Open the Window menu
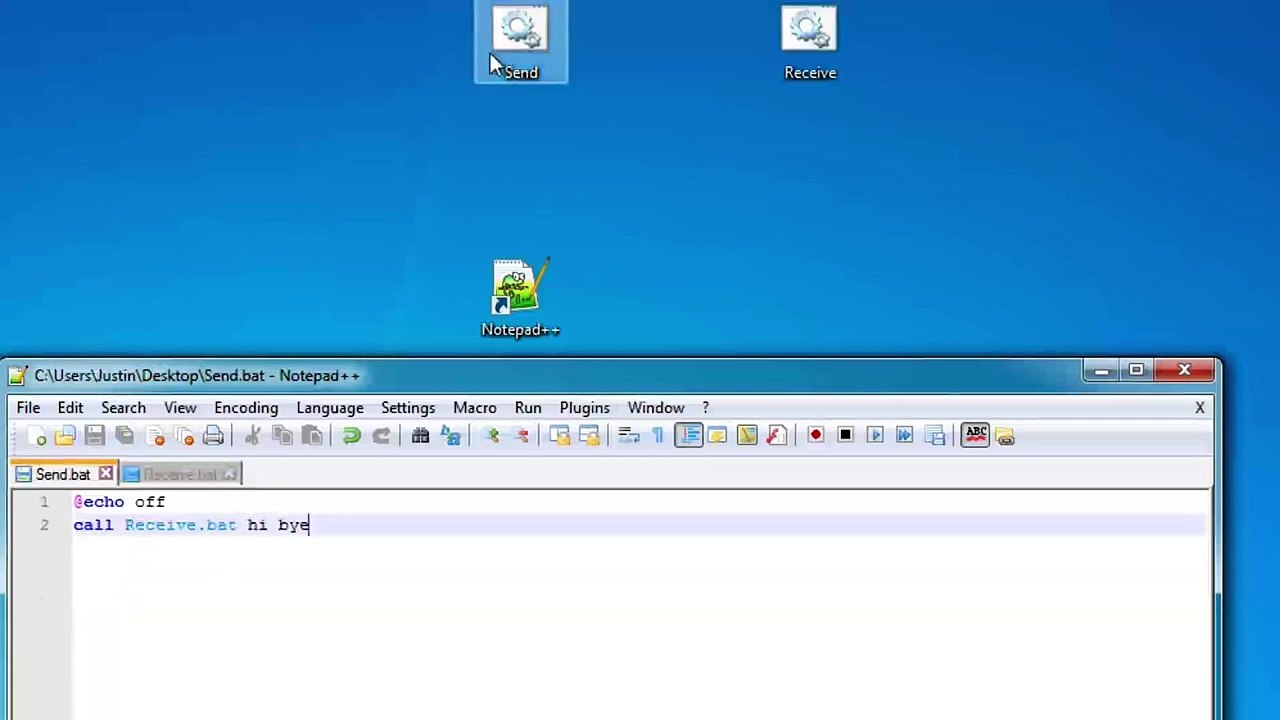1280x720 pixels. (656, 408)
